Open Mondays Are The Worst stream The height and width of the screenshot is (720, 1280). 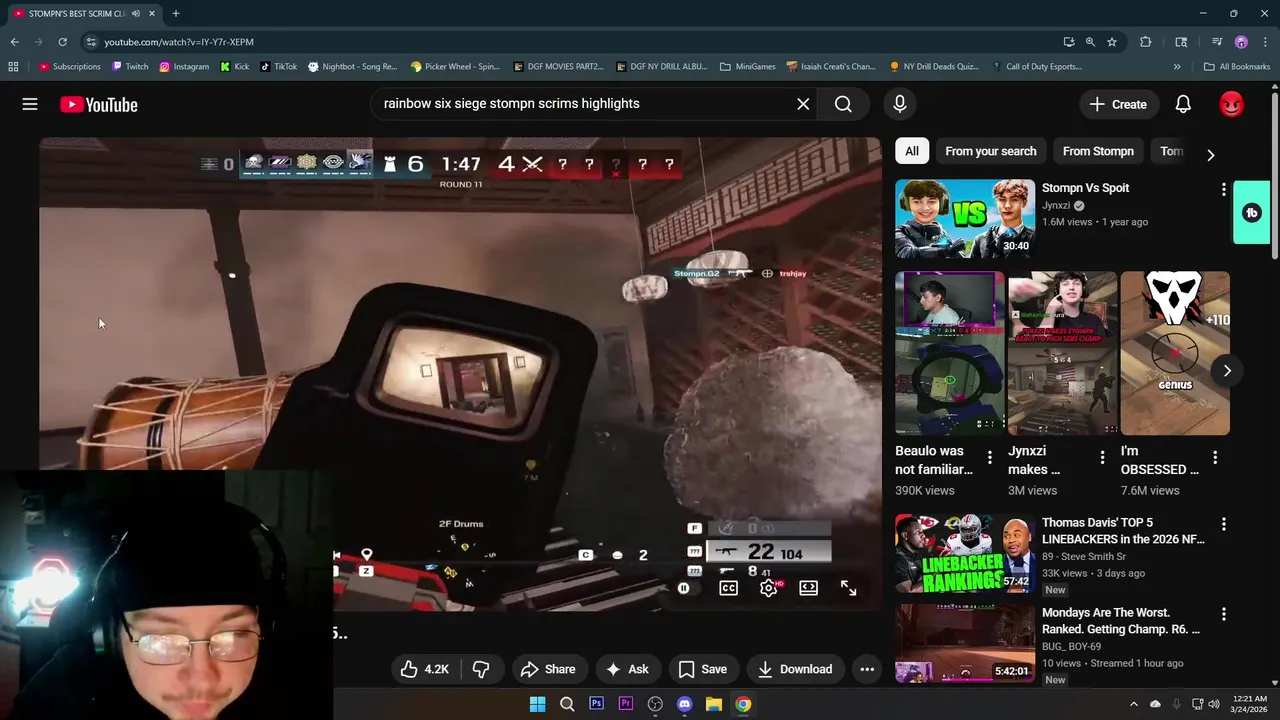(965, 644)
